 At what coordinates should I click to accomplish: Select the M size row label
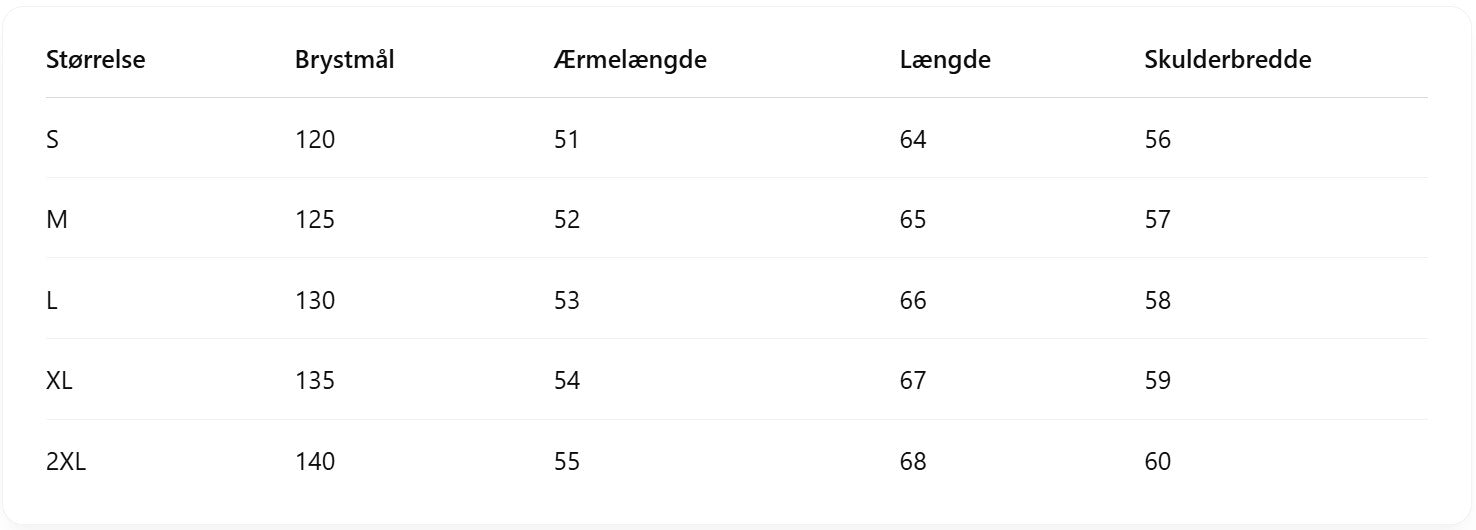point(57,220)
